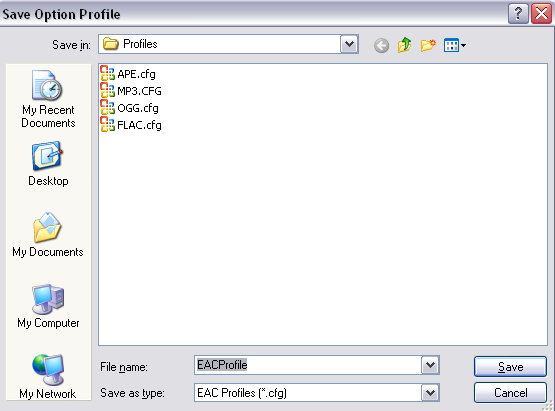Click into the File name text field
Viewport: 555px width, 411px height.
(x=308, y=365)
